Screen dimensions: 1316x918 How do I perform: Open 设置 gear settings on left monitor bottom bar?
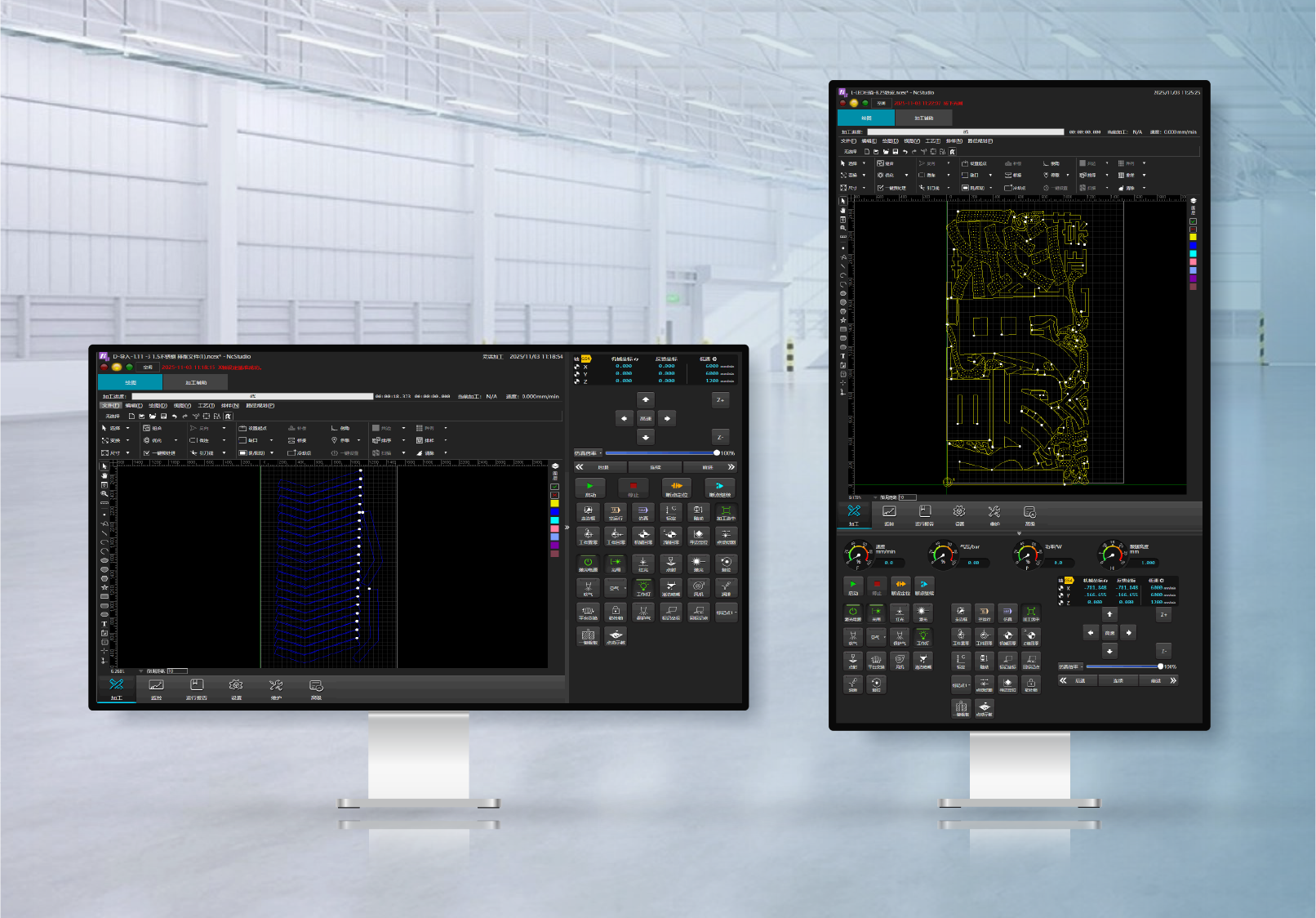pos(236,688)
